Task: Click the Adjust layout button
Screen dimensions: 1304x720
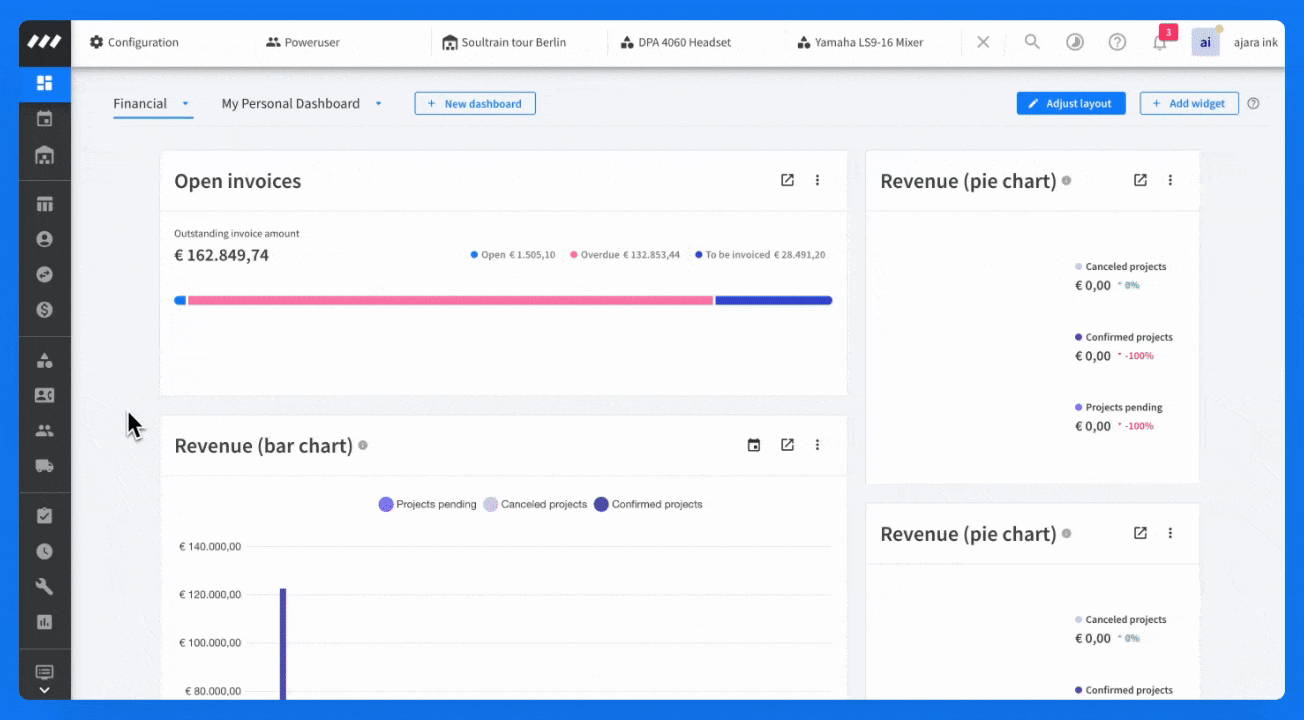Action: point(1071,103)
